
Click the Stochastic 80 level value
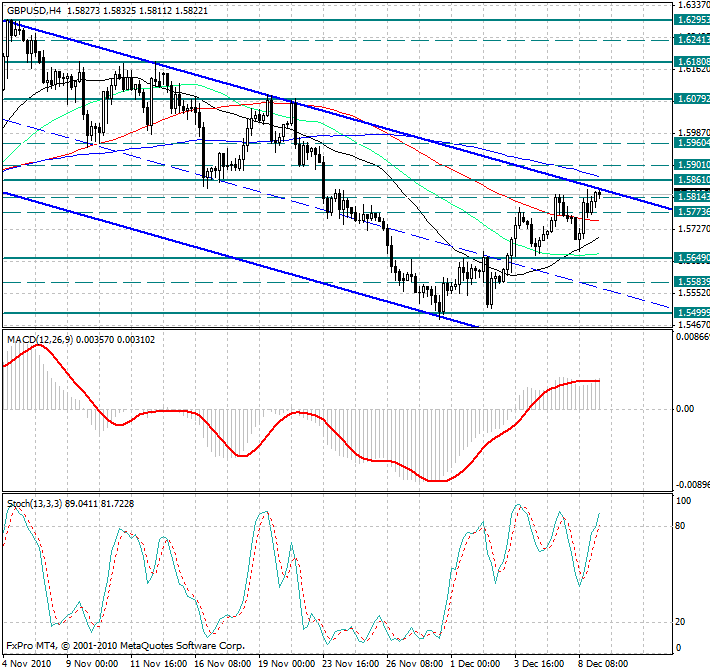680,526
